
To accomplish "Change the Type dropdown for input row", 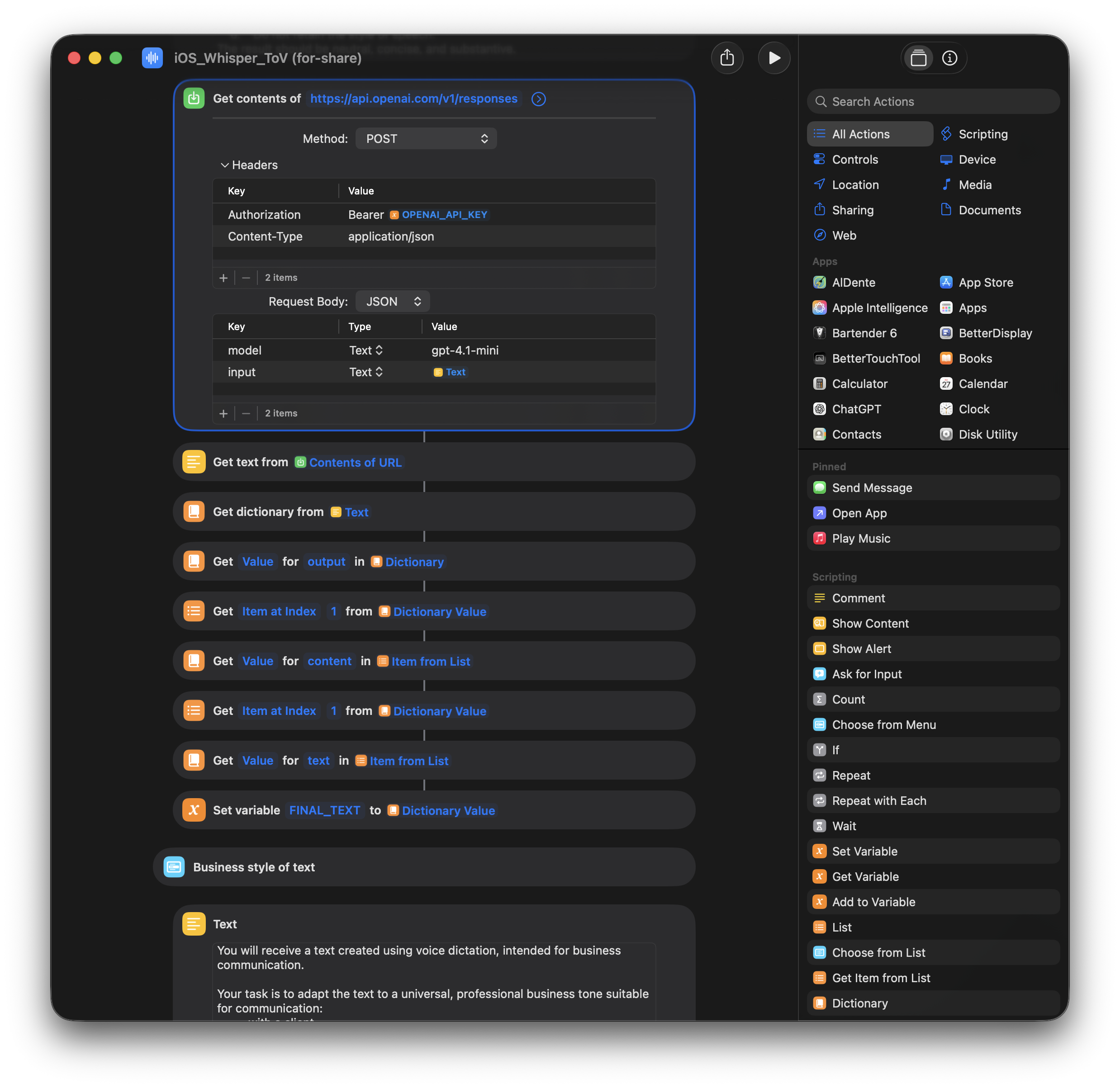I will click(366, 372).
